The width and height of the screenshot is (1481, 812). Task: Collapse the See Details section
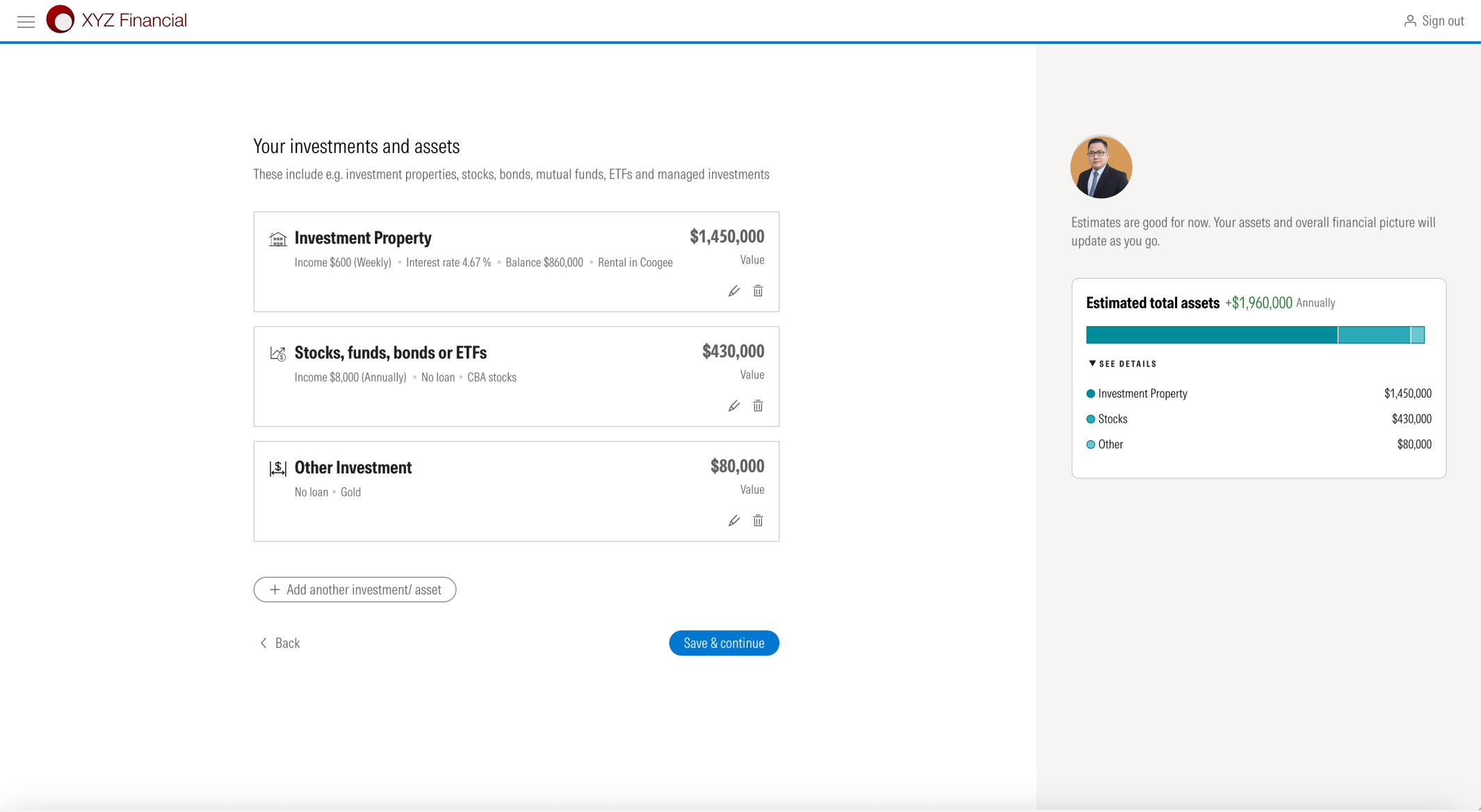pos(1122,364)
